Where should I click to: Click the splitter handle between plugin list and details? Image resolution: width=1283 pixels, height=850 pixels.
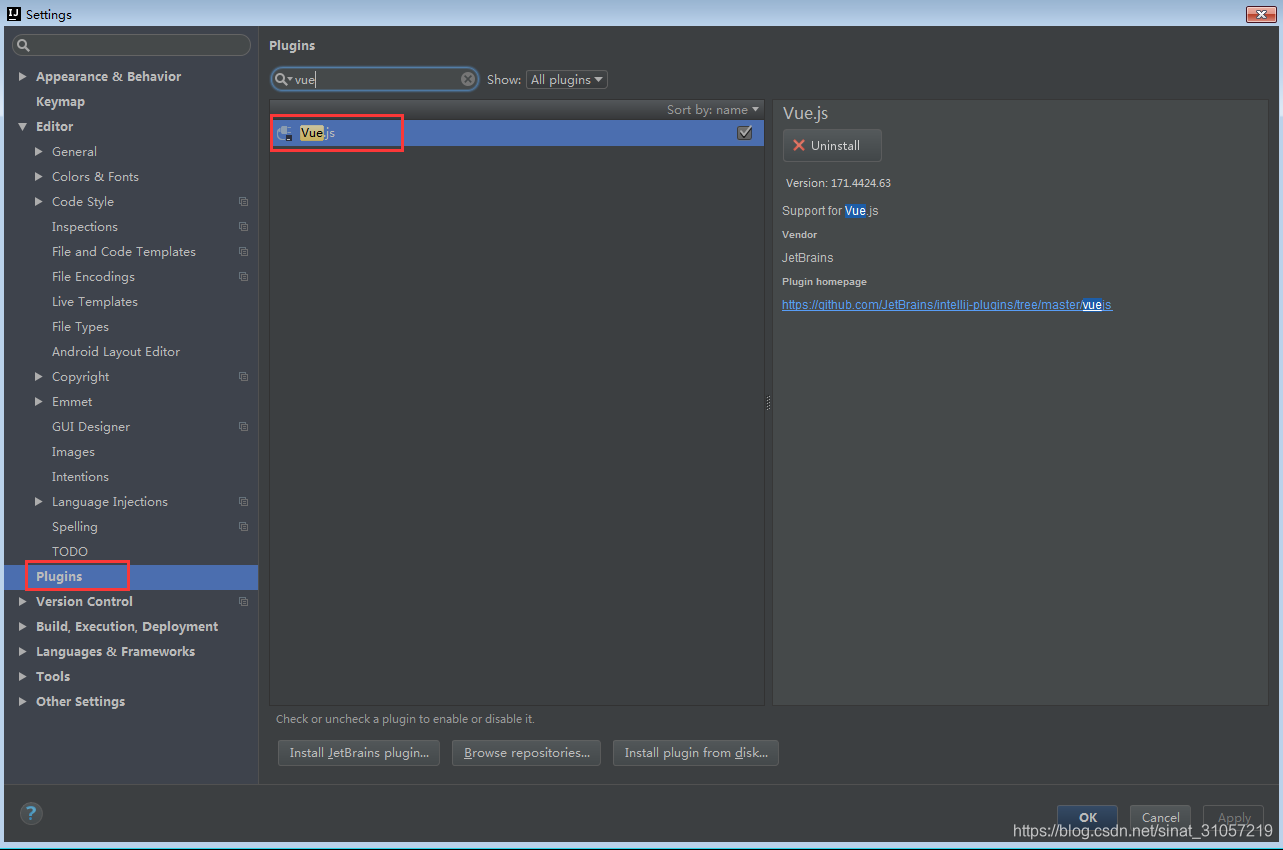(x=768, y=403)
